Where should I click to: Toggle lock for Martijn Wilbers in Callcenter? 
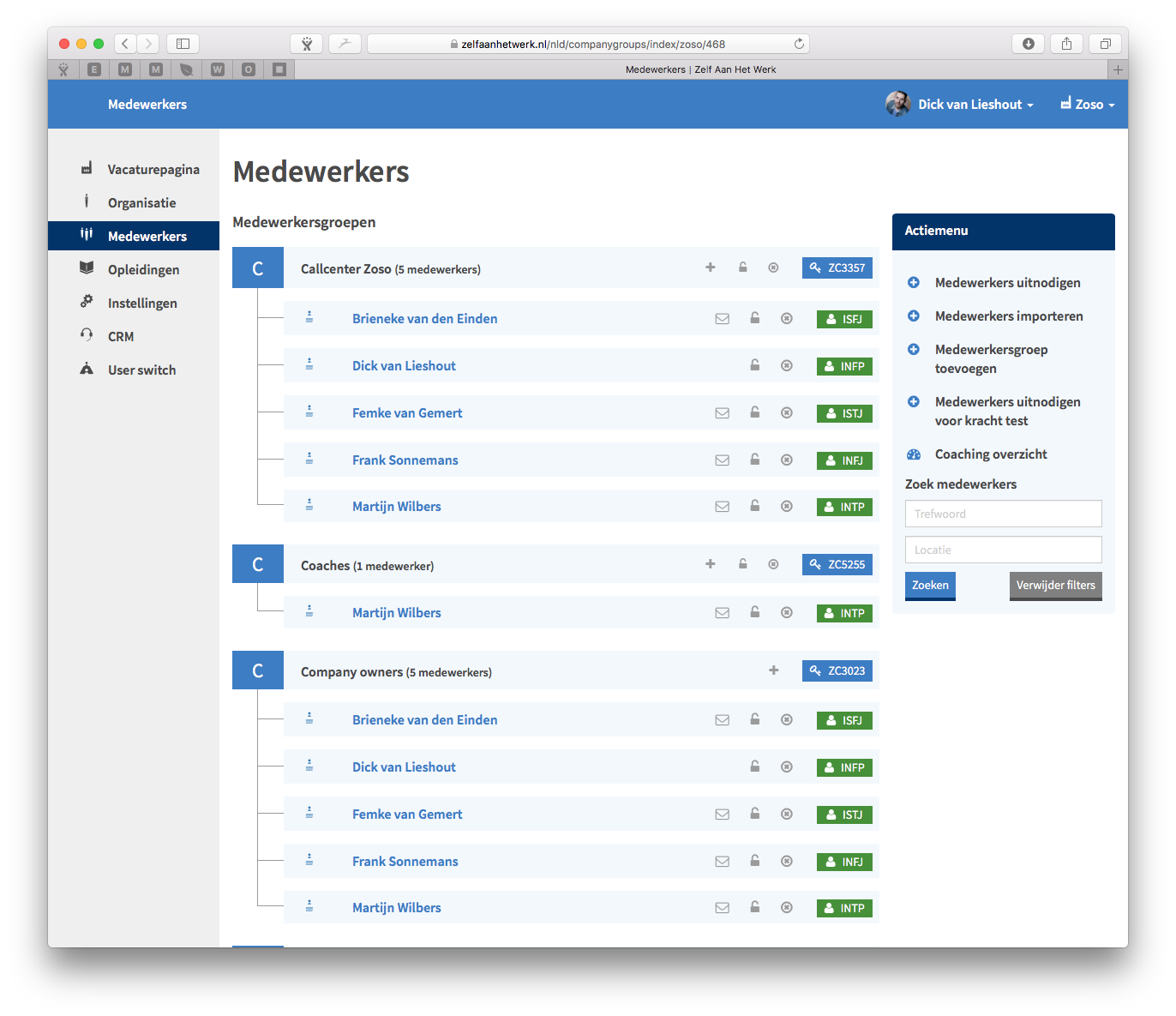point(755,506)
